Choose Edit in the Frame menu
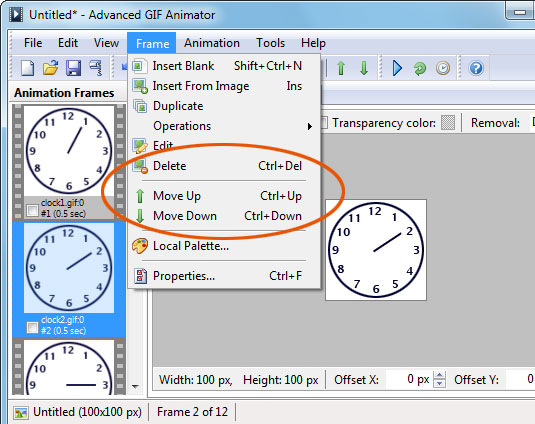 click(x=225, y=146)
